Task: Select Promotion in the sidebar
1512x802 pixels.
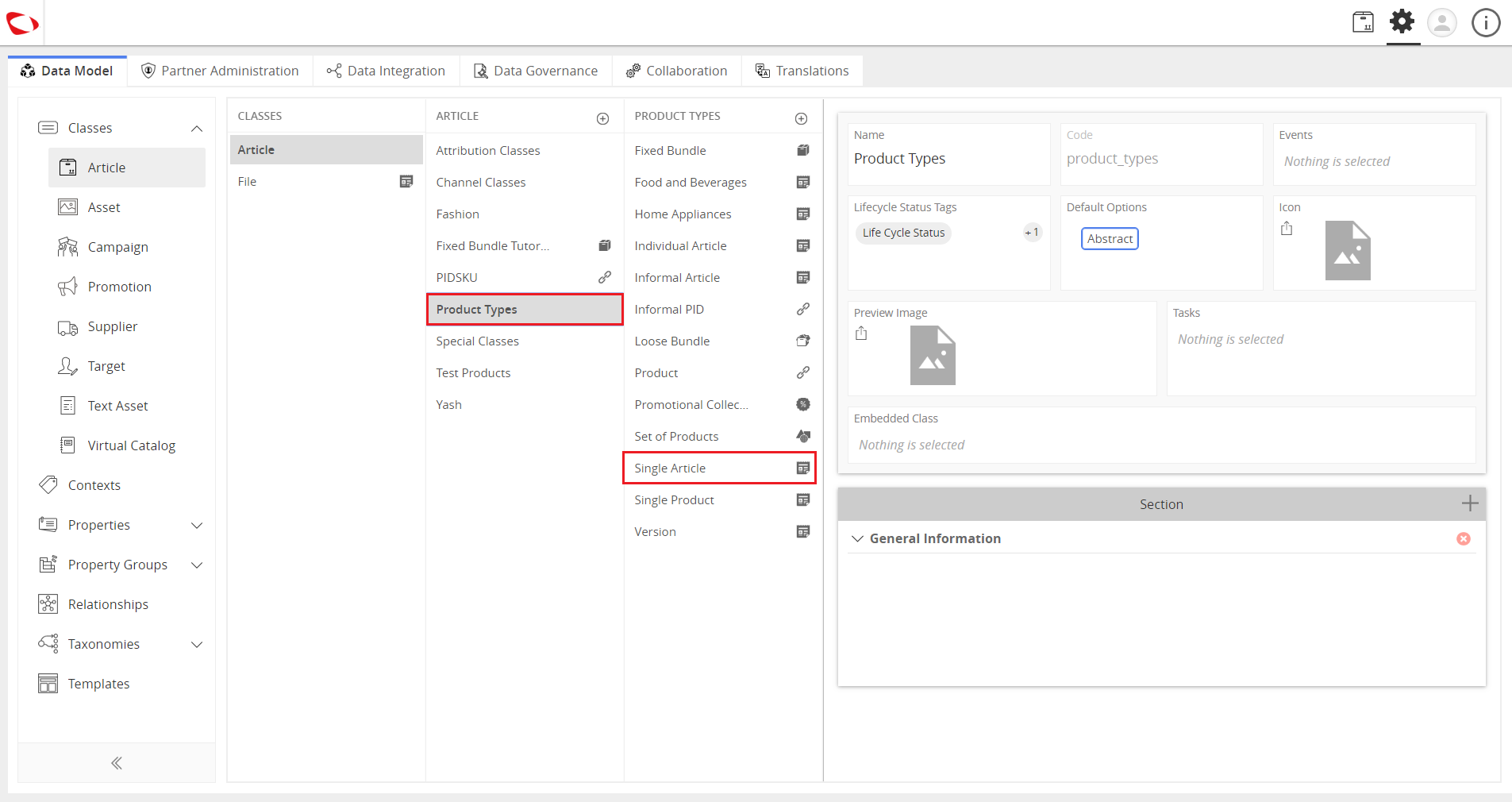Action: coord(127,287)
